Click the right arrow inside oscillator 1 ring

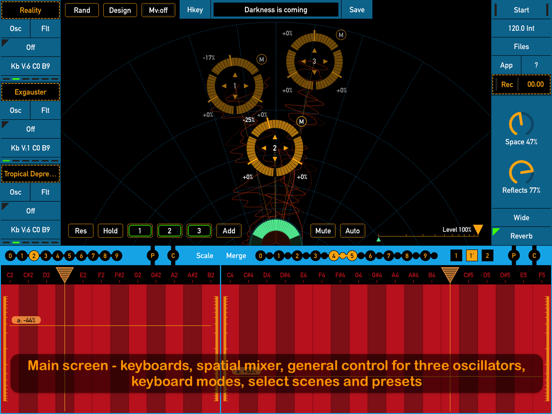coord(246,86)
